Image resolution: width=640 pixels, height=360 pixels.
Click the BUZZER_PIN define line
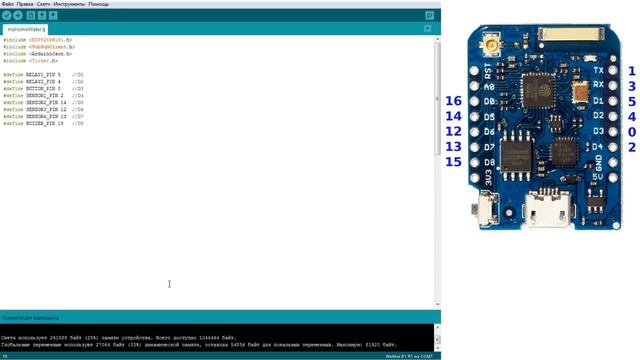click(43, 123)
